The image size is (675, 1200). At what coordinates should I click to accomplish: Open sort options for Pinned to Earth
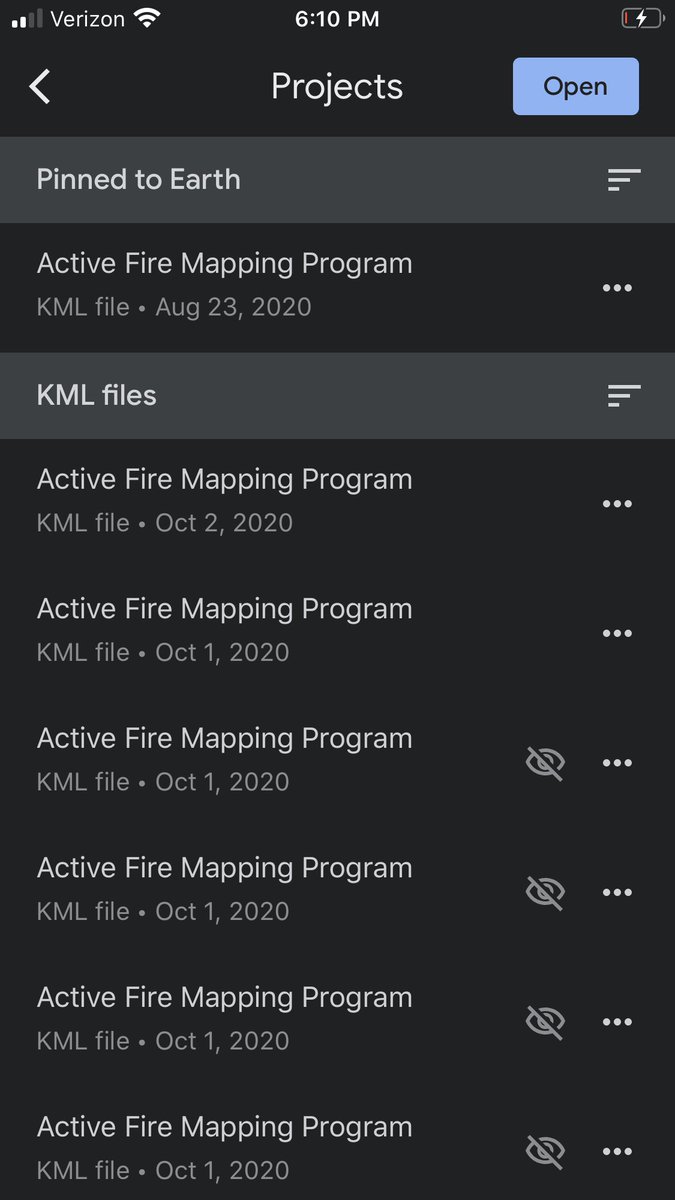click(x=624, y=180)
